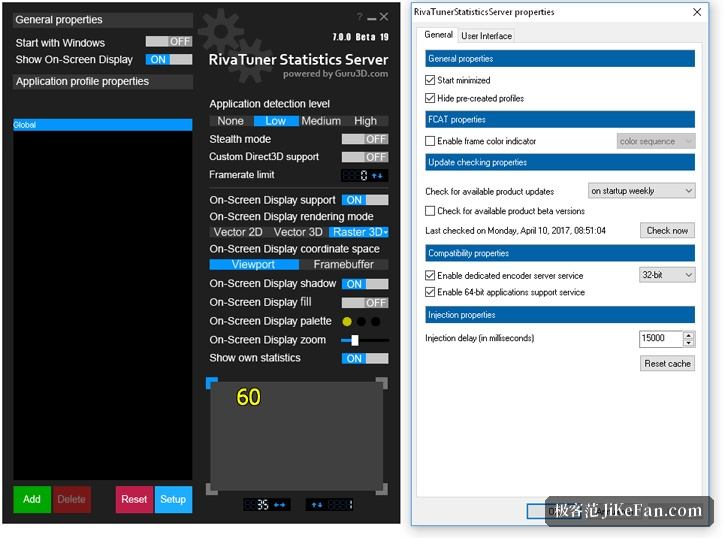The width and height of the screenshot is (725, 538).
Task: Click the bottom-left corner anchor of OSD preview
Action: 212,489
